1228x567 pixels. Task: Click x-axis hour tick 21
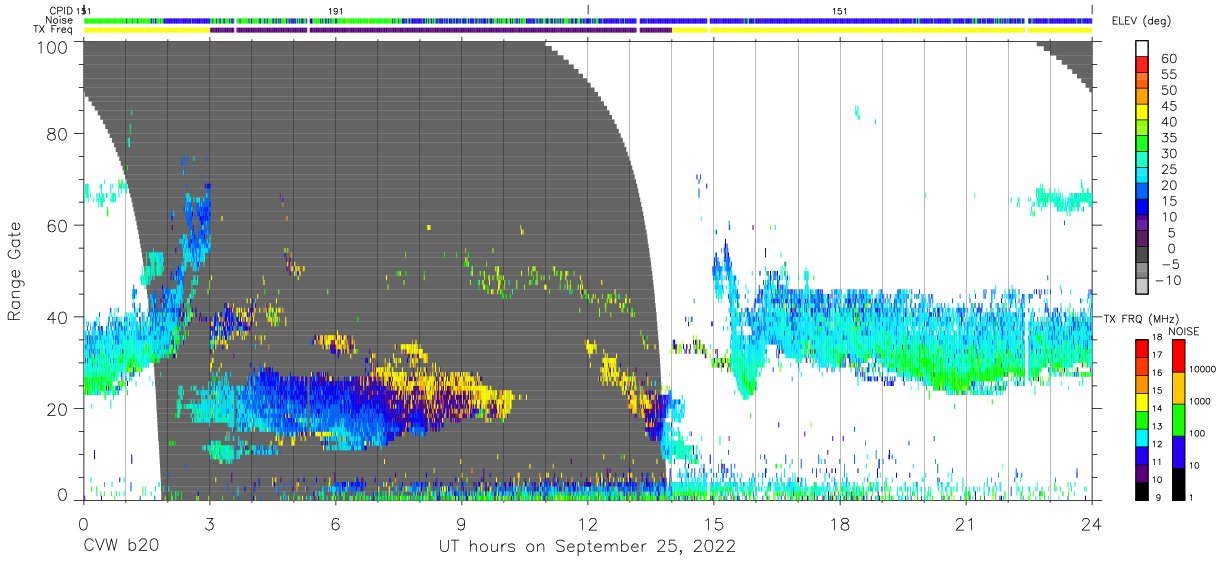966,524
